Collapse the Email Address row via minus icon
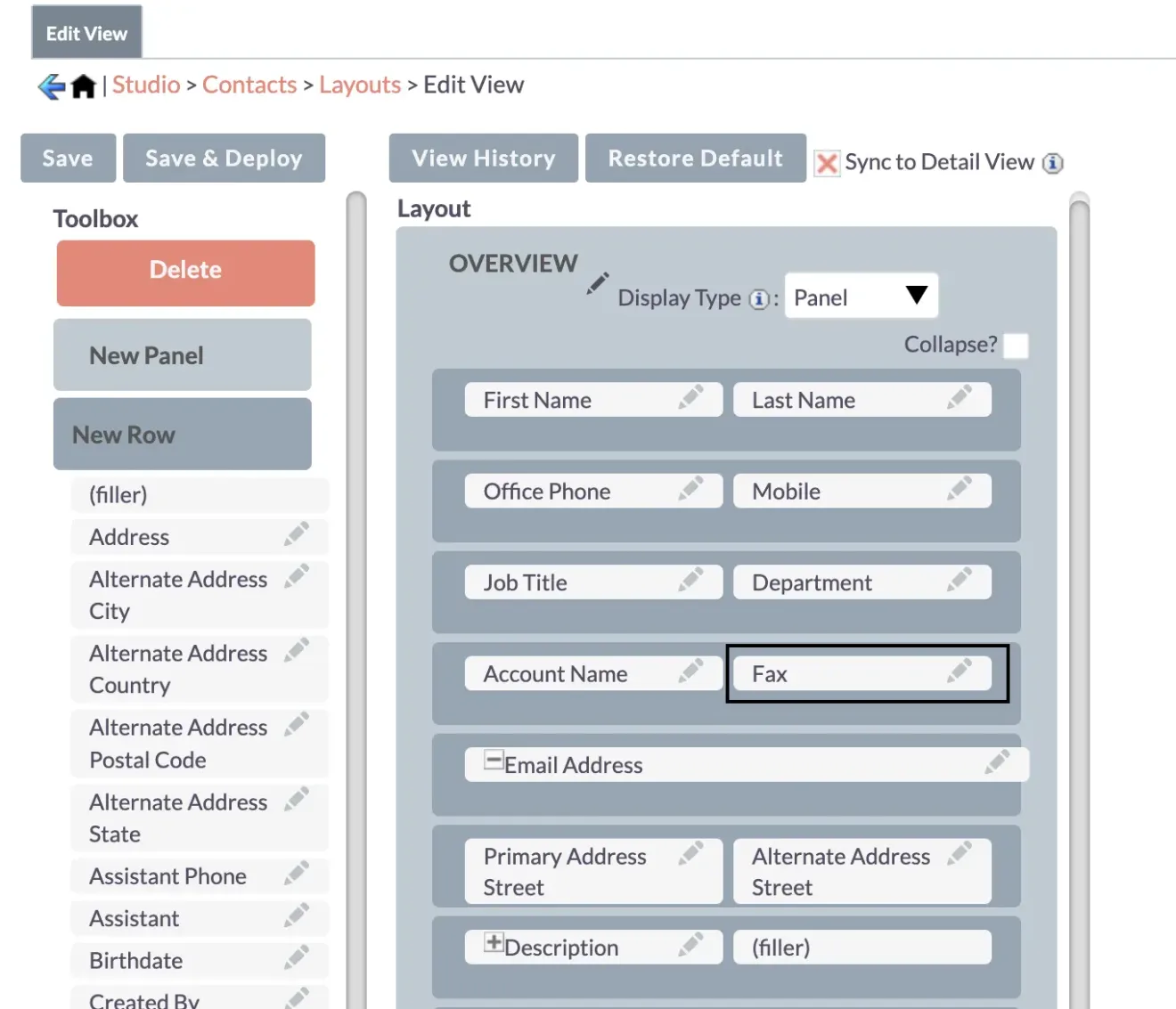 coord(493,761)
